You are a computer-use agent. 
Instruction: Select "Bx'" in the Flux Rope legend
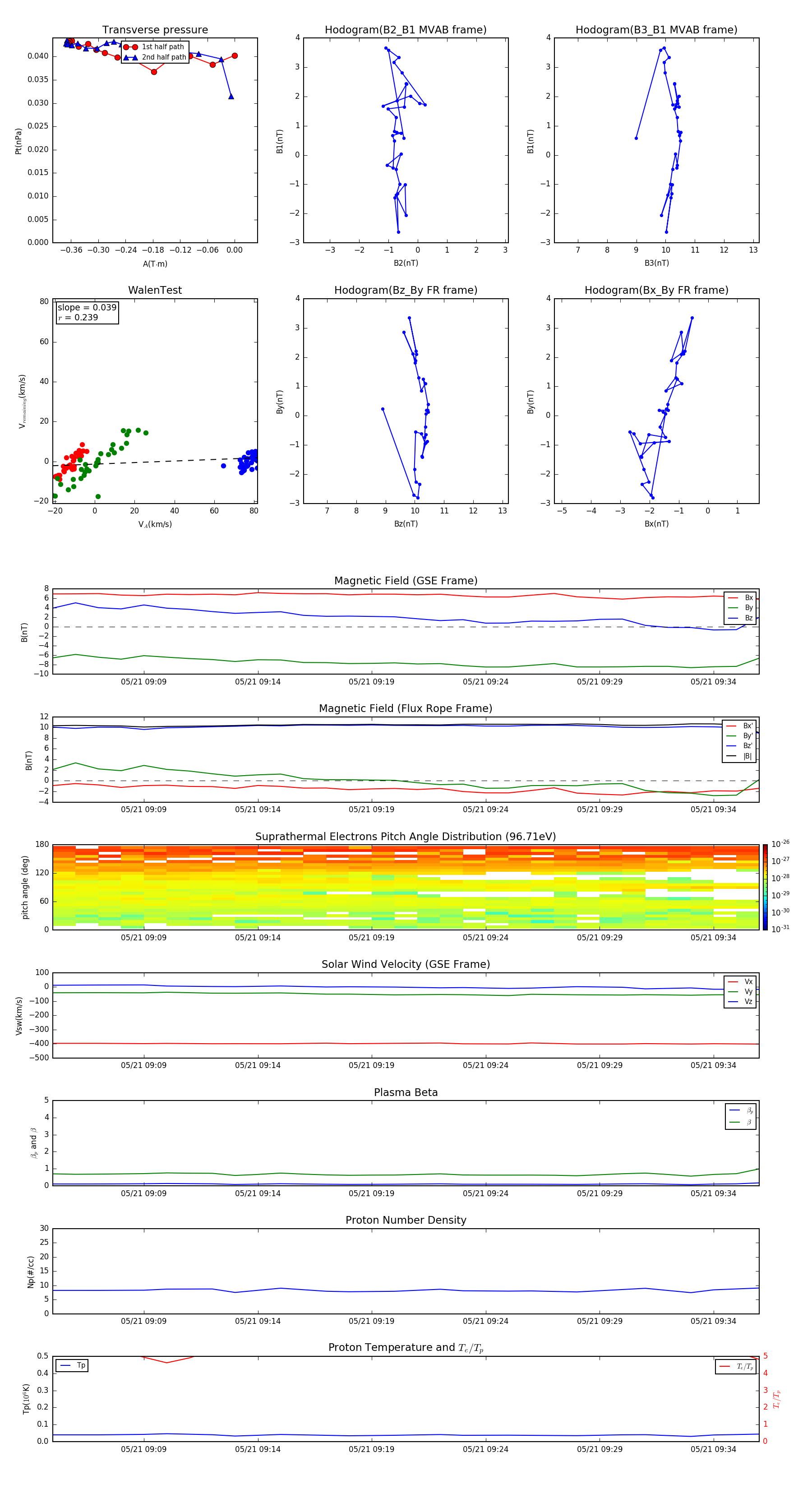(740, 726)
